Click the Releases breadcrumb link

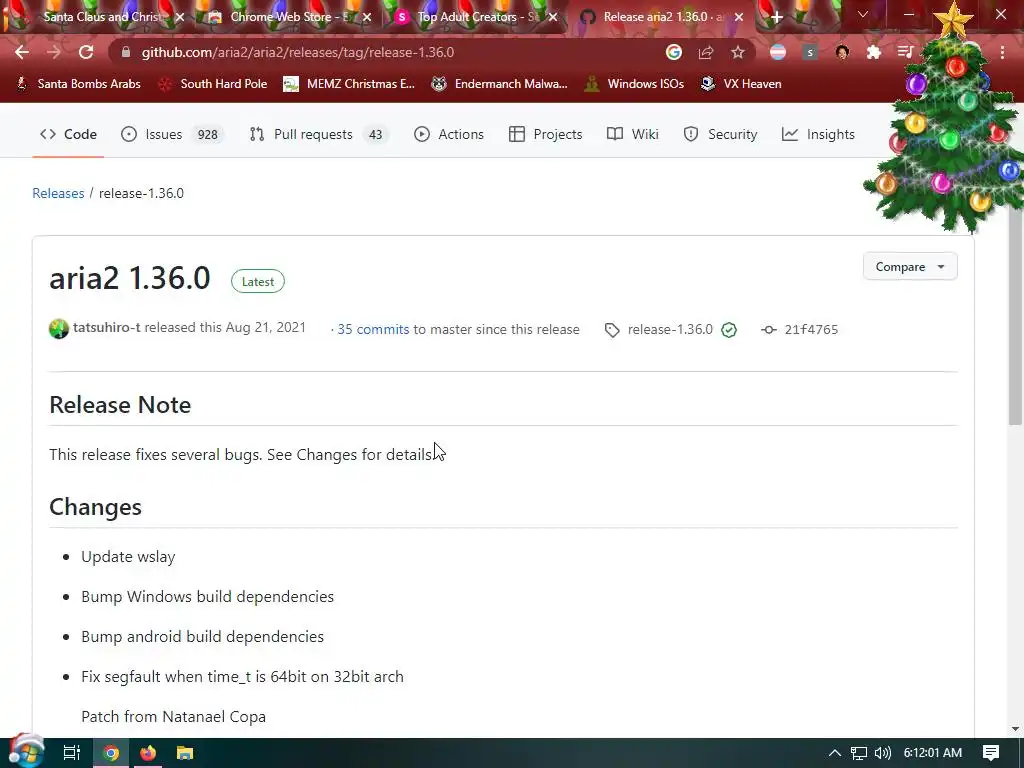click(58, 193)
